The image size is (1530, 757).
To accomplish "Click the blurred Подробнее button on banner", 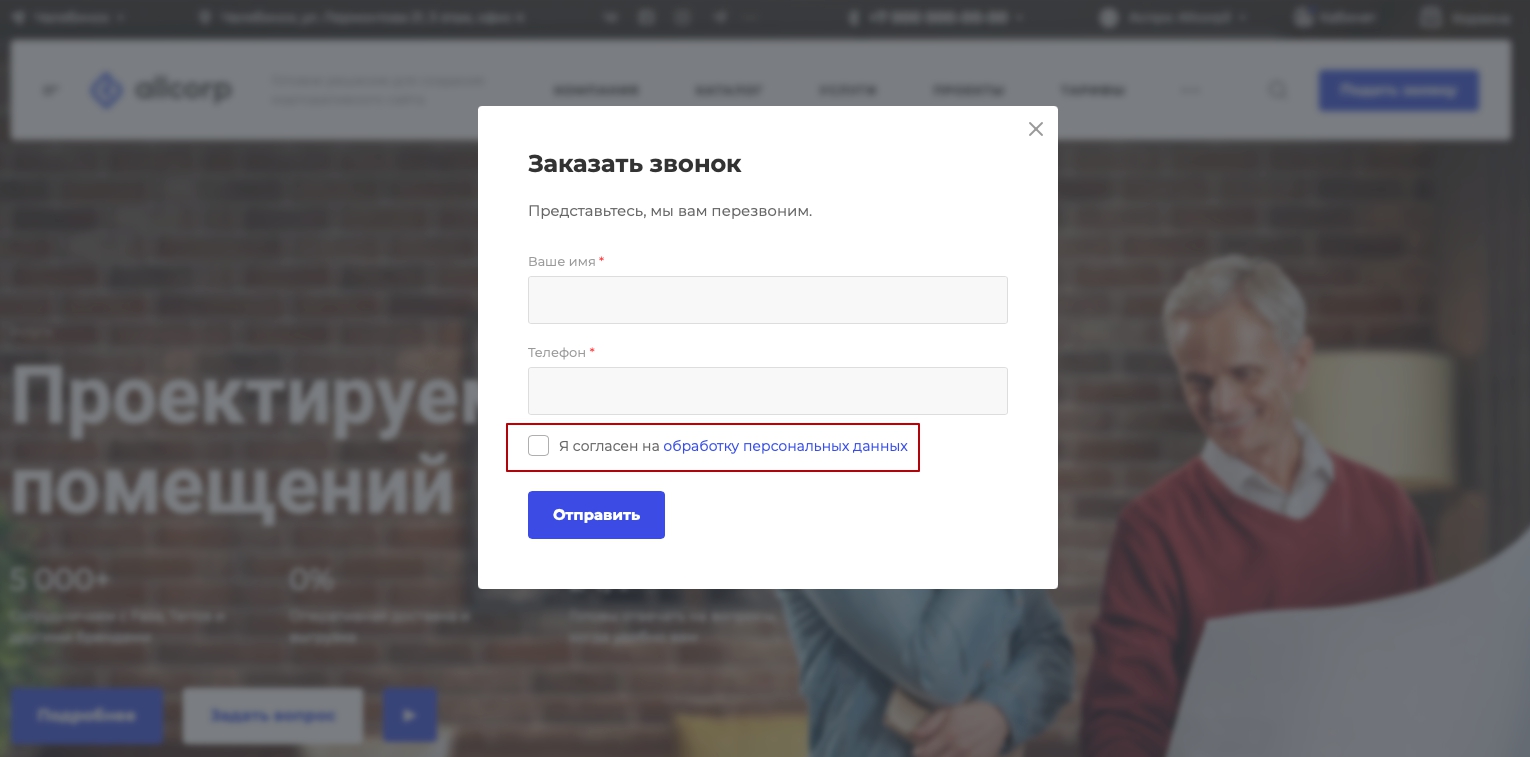I will (x=87, y=715).
